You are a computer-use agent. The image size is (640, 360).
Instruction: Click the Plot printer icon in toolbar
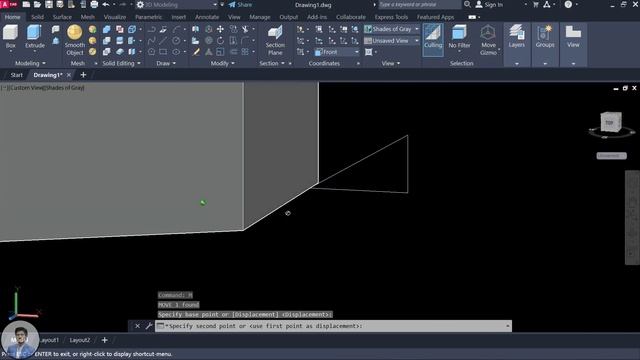(94, 4)
